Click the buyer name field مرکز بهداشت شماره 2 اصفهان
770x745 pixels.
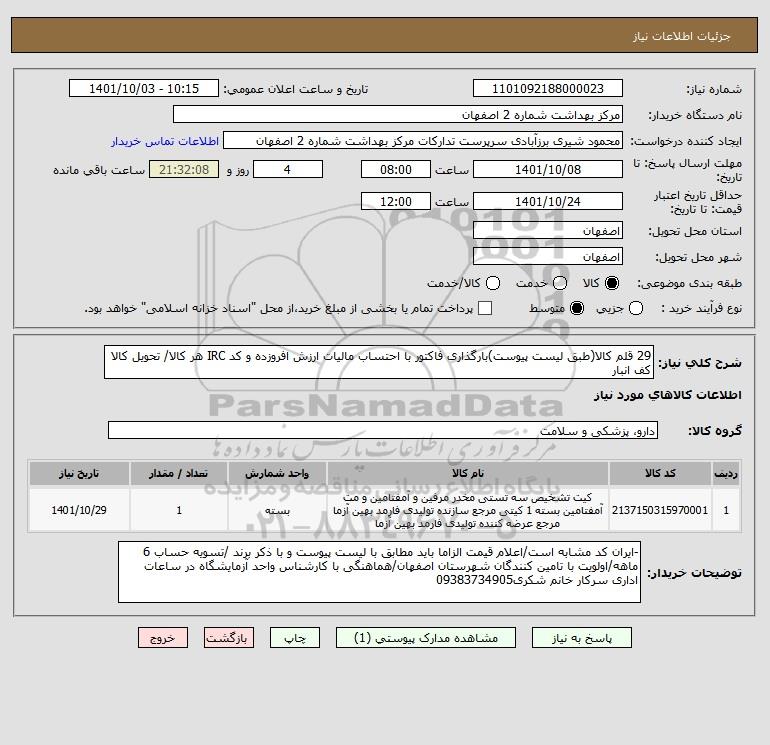coord(398,114)
